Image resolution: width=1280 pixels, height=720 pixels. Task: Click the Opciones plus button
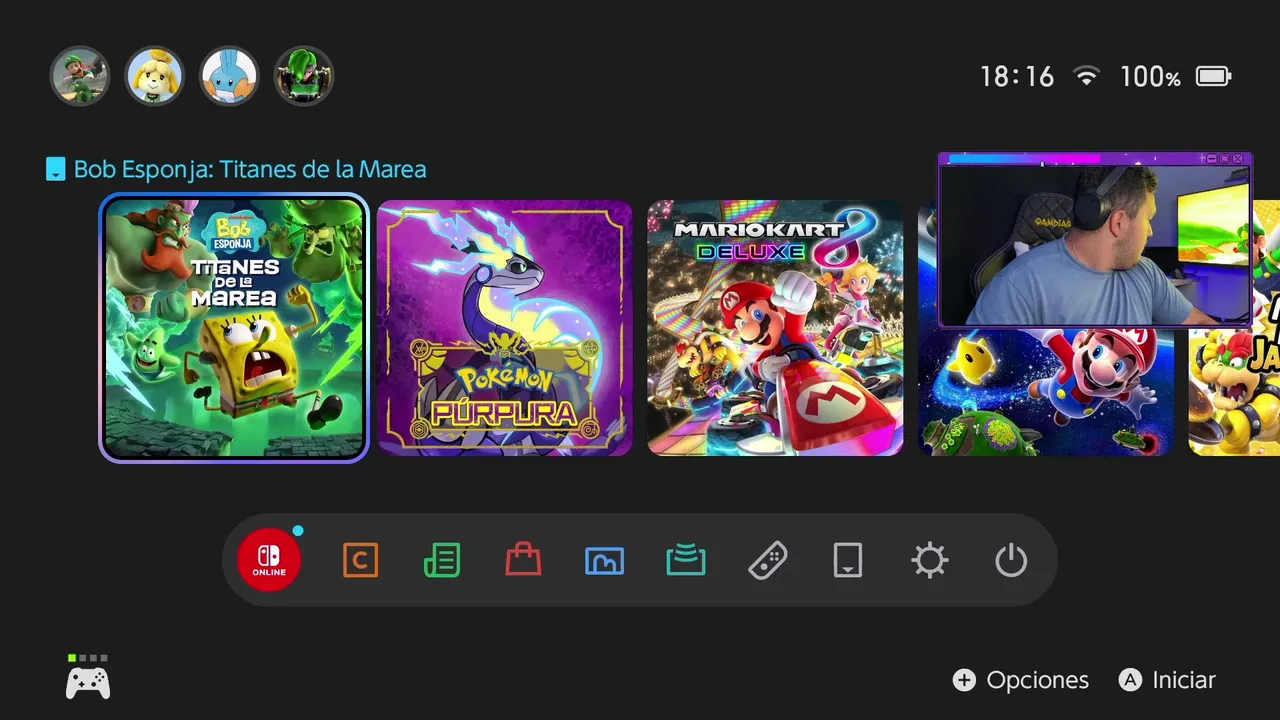1021,680
